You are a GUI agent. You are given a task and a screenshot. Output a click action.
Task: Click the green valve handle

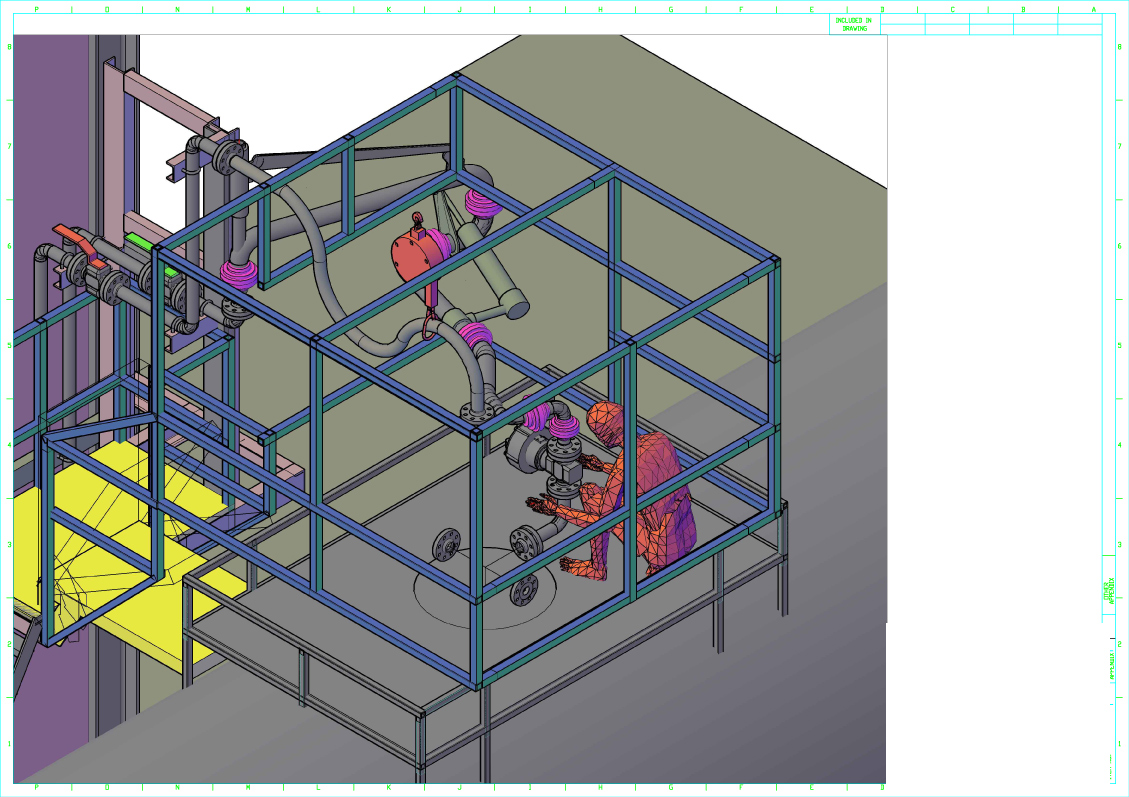click(137, 240)
